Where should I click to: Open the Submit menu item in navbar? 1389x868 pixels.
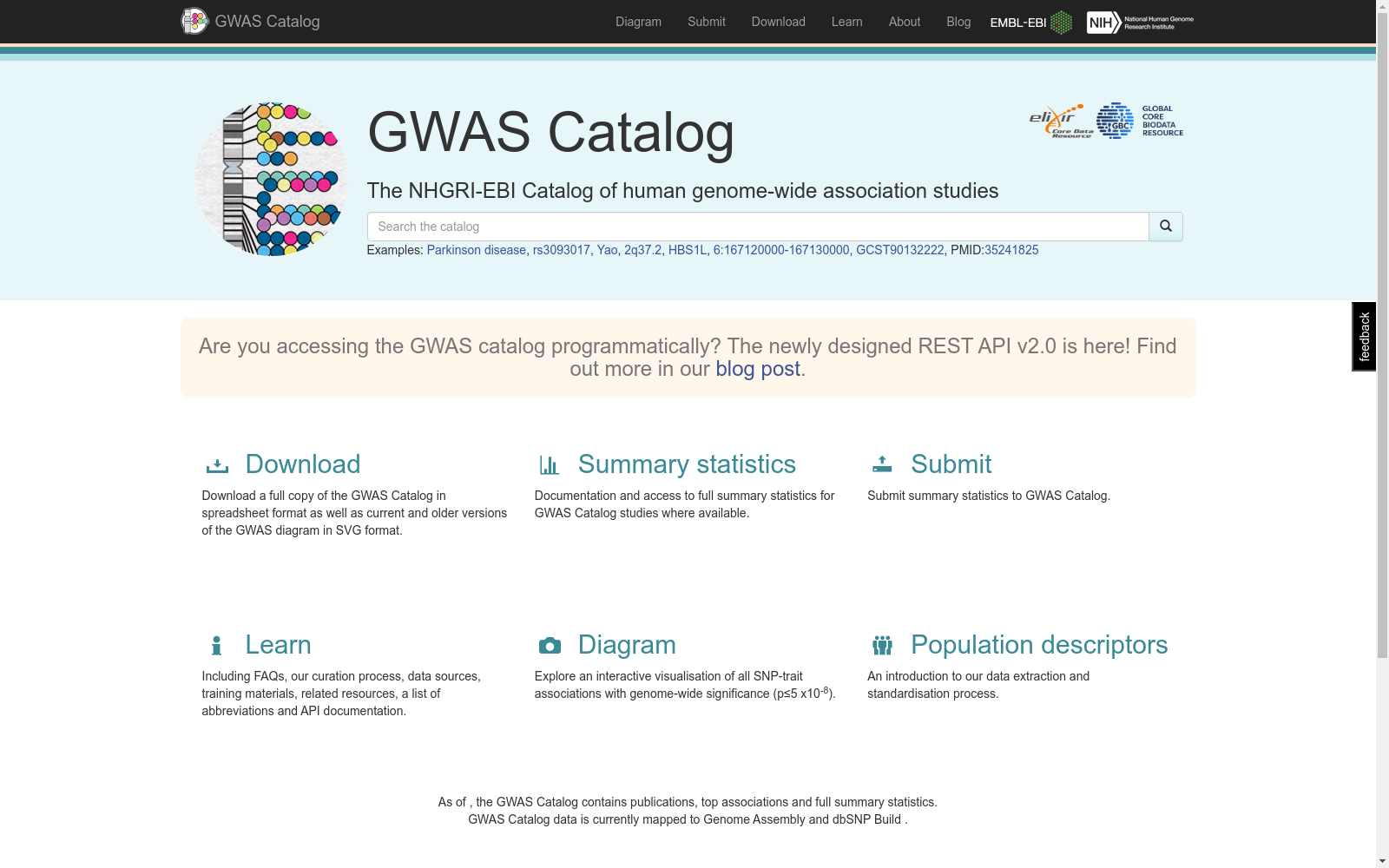(707, 22)
